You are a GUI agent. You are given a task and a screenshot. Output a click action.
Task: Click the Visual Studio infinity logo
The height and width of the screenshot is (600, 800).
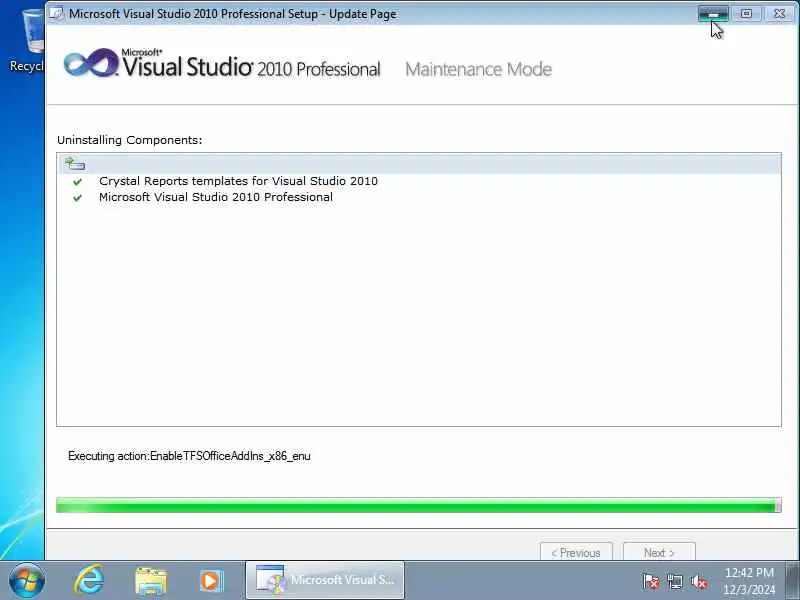tap(91, 63)
